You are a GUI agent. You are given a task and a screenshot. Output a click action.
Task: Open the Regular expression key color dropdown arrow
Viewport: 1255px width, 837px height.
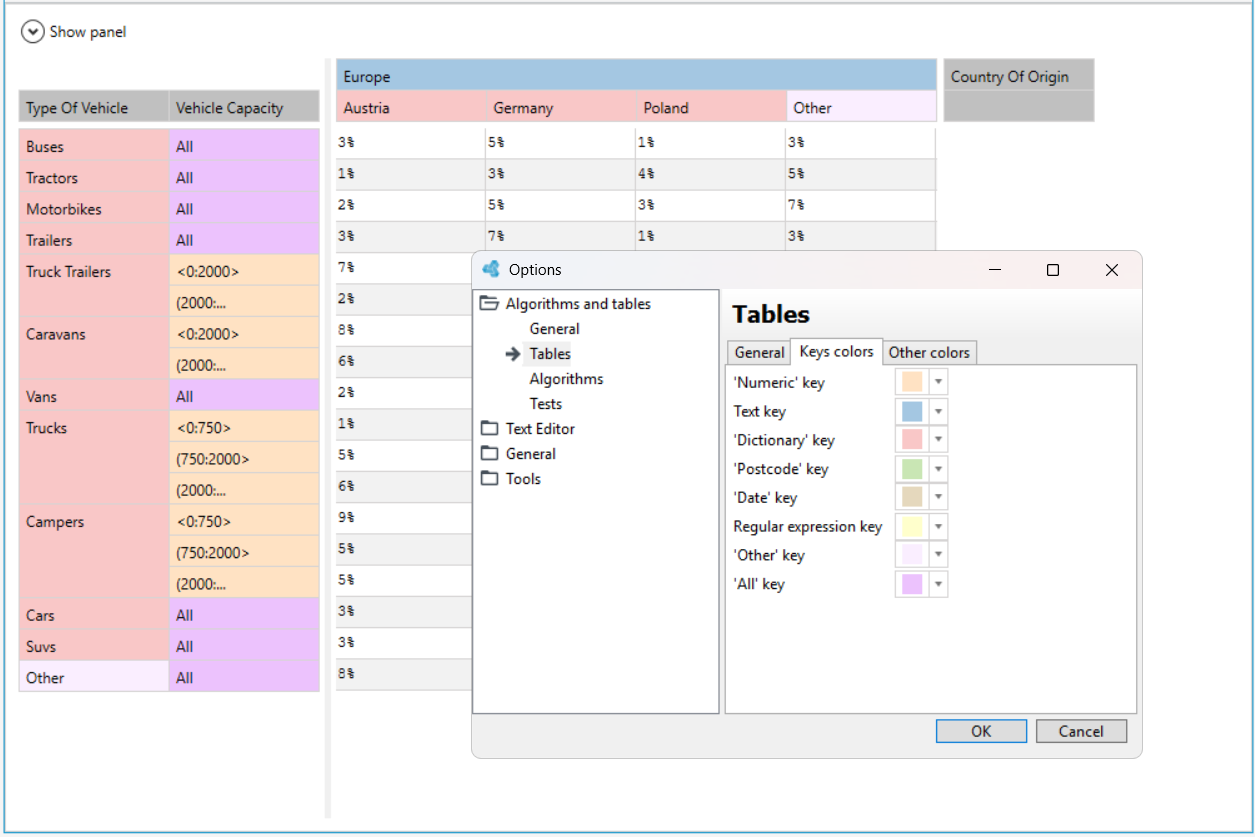[x=938, y=527]
